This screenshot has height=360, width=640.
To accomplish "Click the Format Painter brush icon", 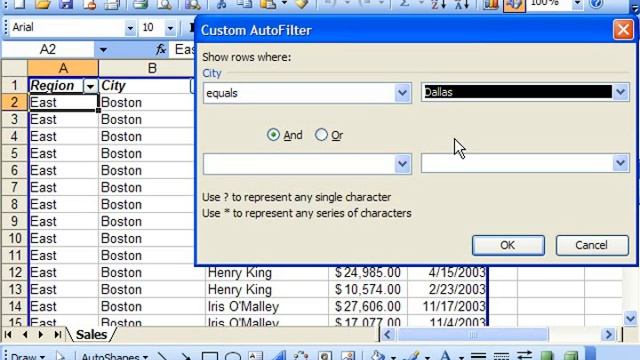I will [302, 4].
